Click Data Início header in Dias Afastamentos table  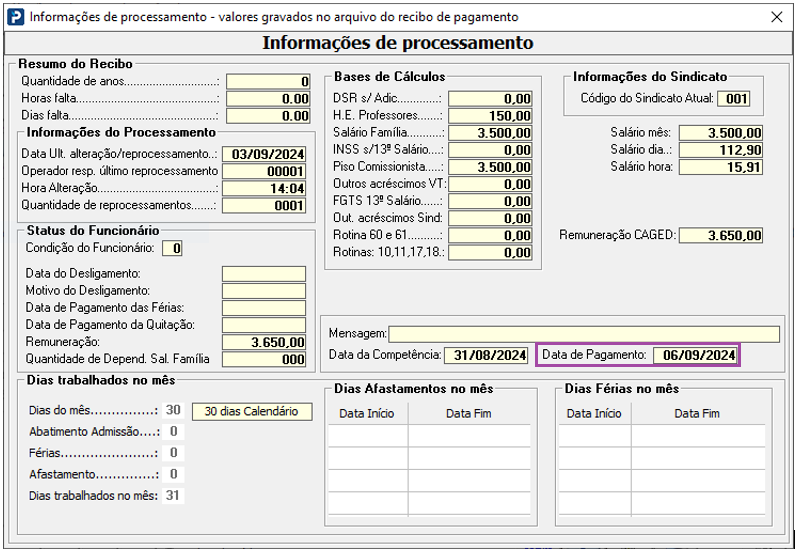(x=367, y=414)
